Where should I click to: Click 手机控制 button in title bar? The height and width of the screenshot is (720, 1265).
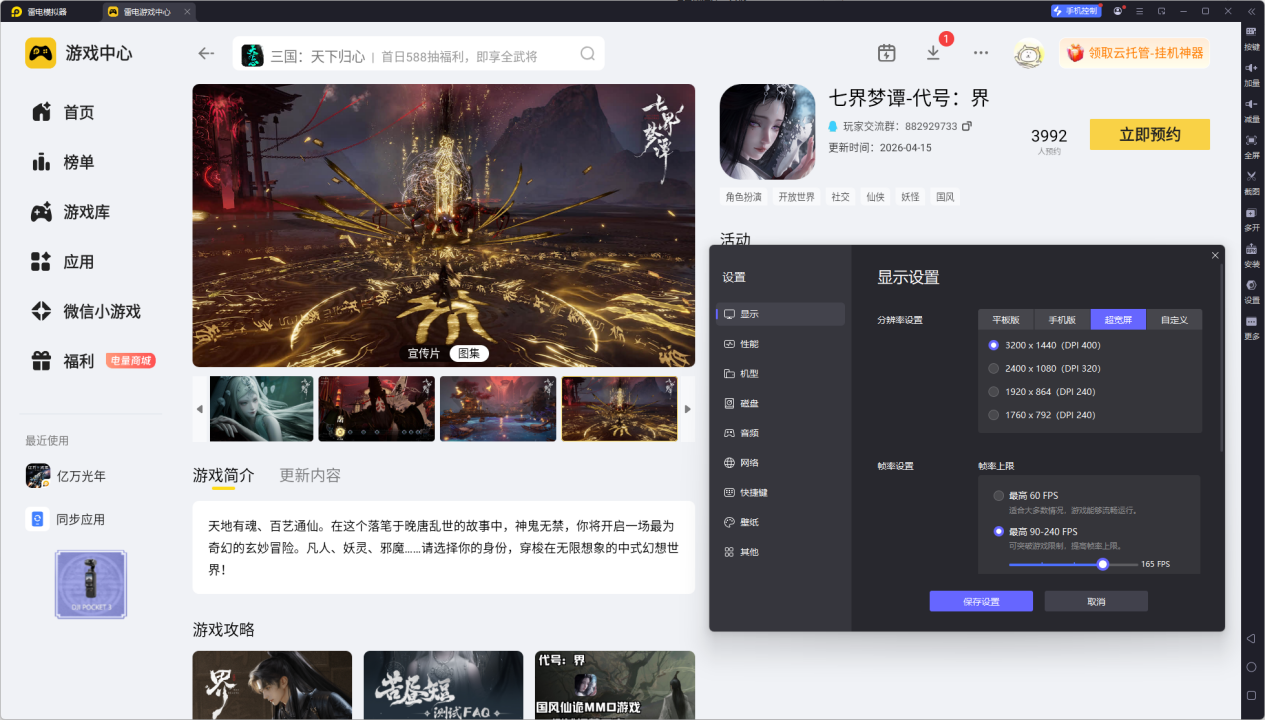pos(1075,11)
